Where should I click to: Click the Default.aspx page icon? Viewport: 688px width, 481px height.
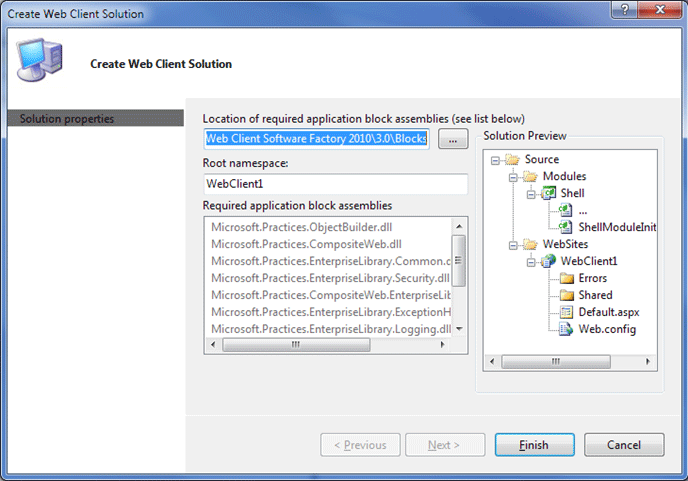point(566,312)
